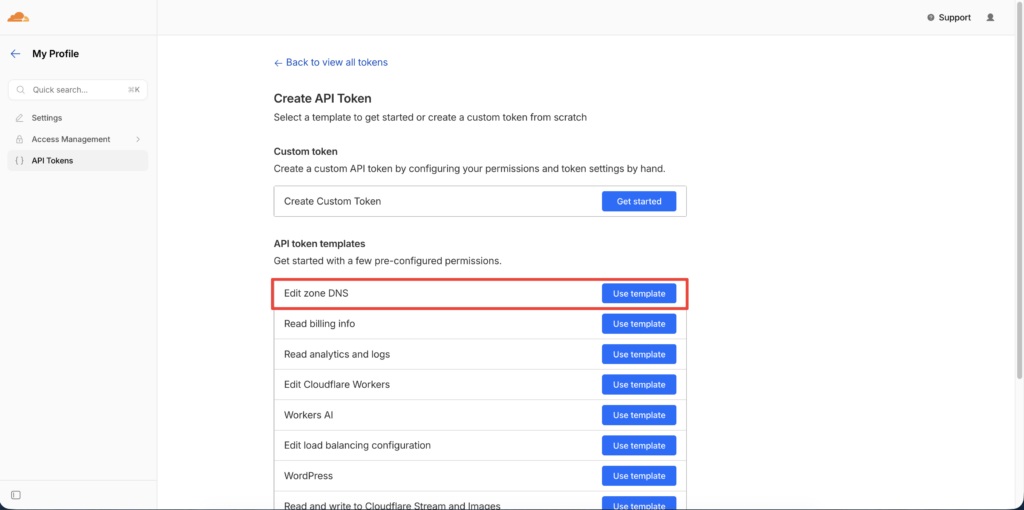Click the Quick search input field

(78, 89)
